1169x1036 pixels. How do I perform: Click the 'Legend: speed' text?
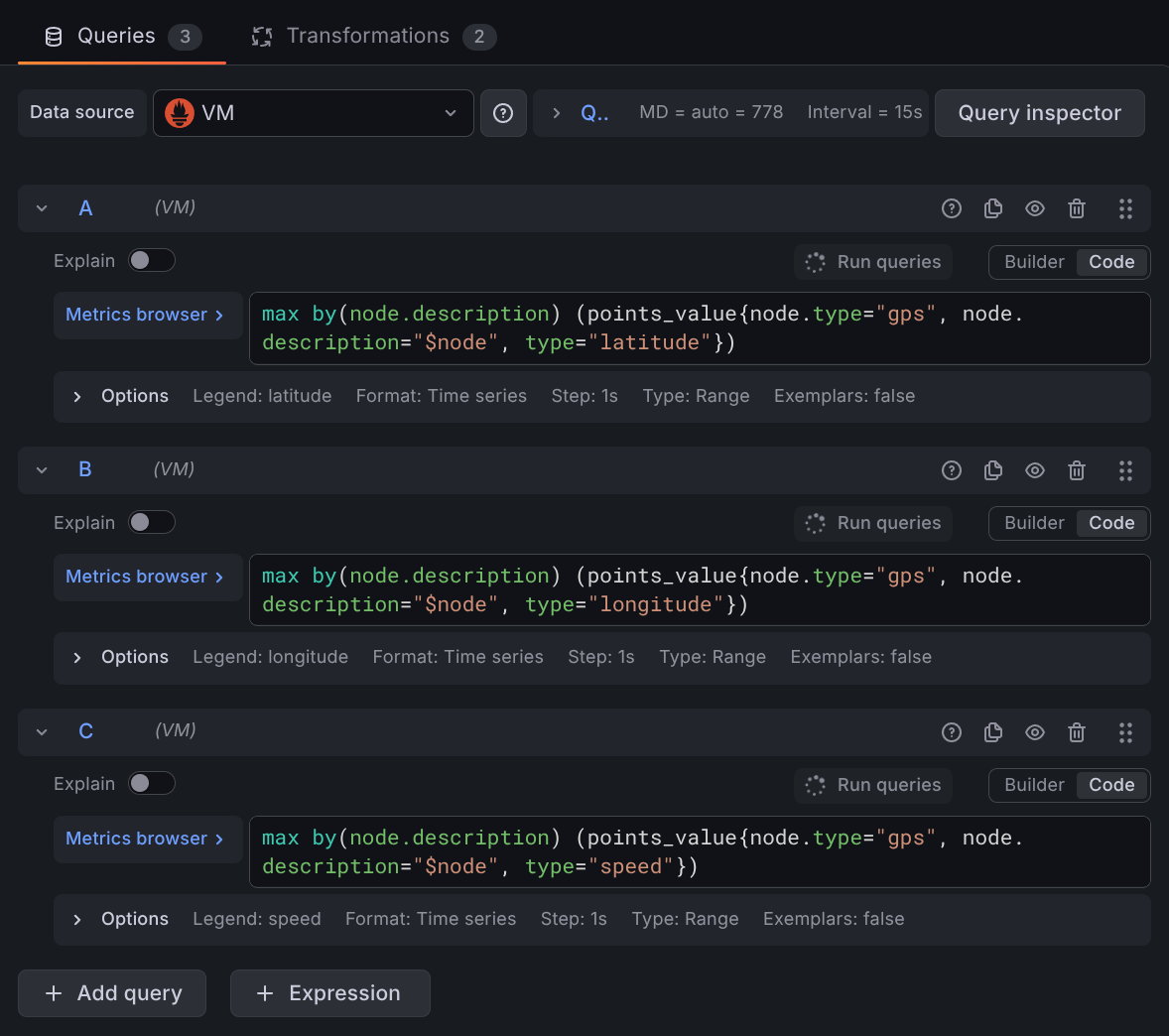click(x=257, y=919)
